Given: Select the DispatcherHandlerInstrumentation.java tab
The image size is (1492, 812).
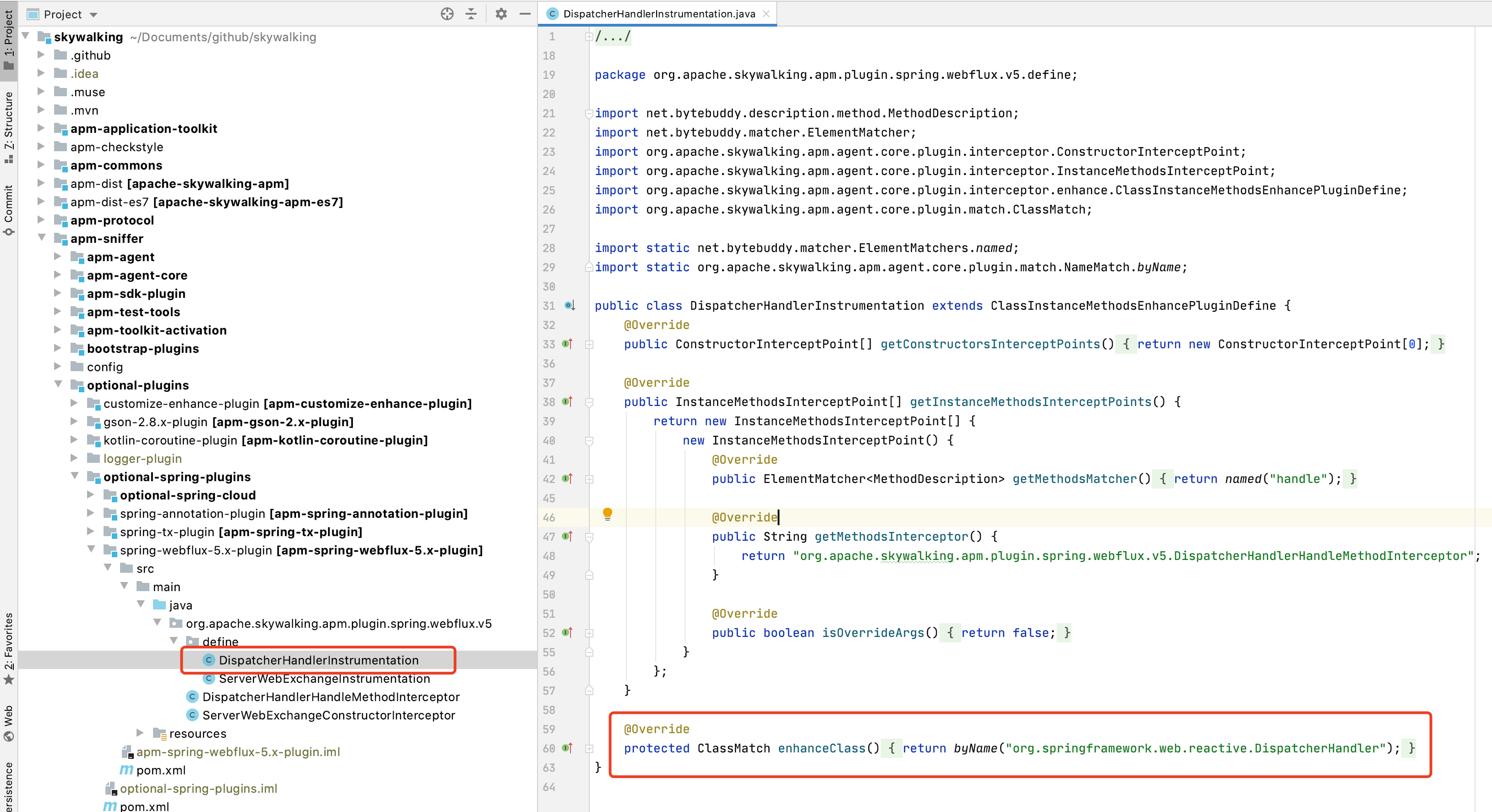Looking at the screenshot, I should click(x=658, y=14).
